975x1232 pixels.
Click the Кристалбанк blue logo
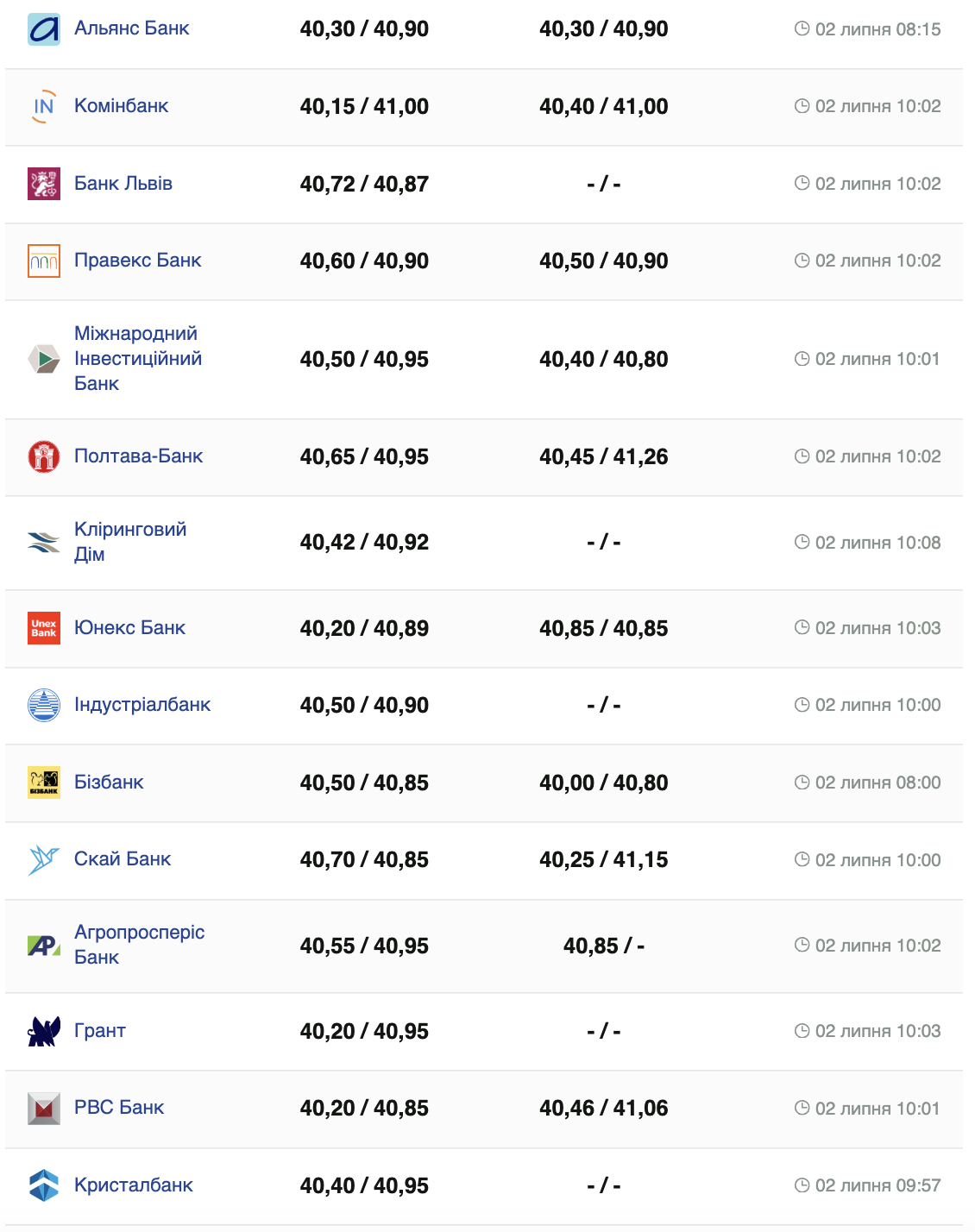(44, 1185)
